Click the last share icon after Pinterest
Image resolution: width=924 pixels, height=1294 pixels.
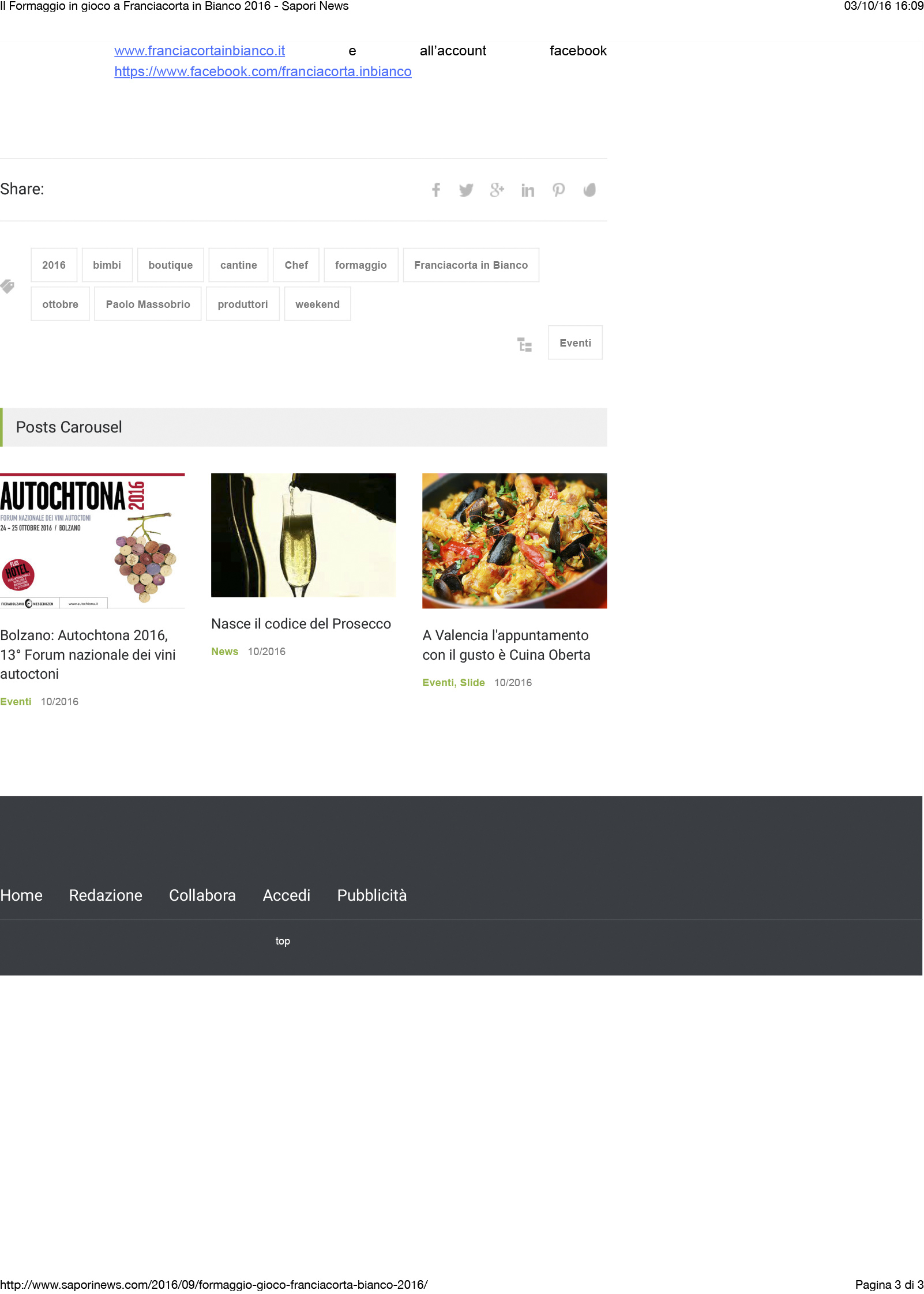click(x=589, y=190)
